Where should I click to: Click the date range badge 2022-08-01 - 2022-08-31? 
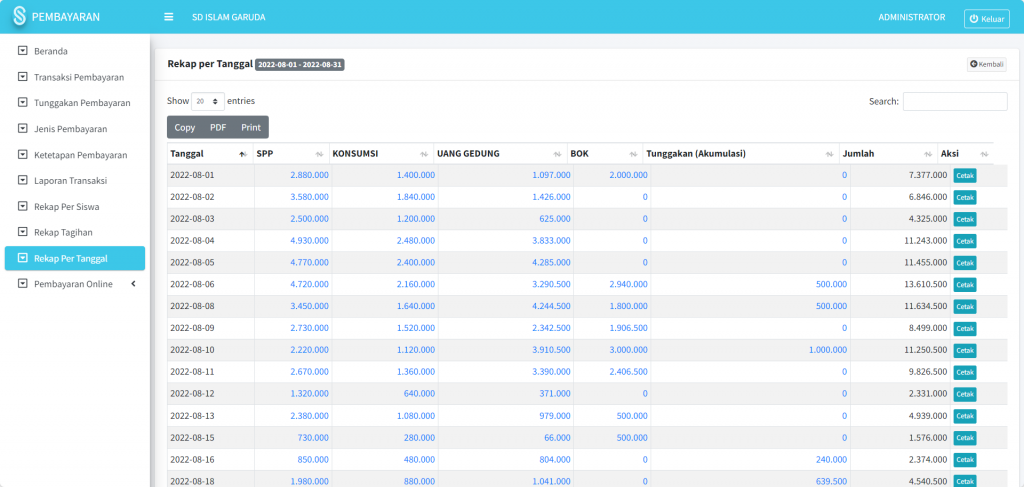coord(300,65)
